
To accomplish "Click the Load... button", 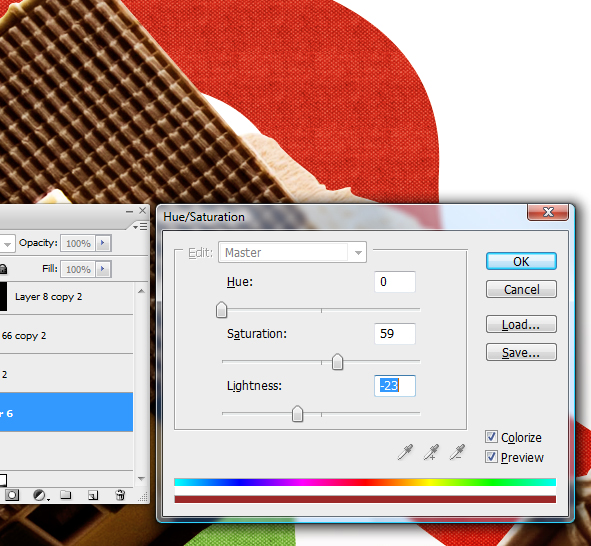I will [x=521, y=324].
